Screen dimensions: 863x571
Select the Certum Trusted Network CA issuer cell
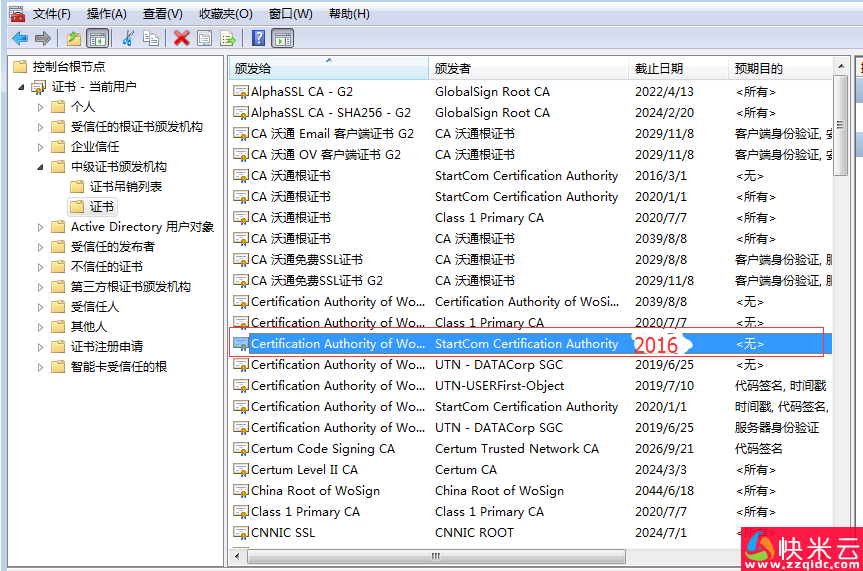pyautogui.click(x=516, y=449)
